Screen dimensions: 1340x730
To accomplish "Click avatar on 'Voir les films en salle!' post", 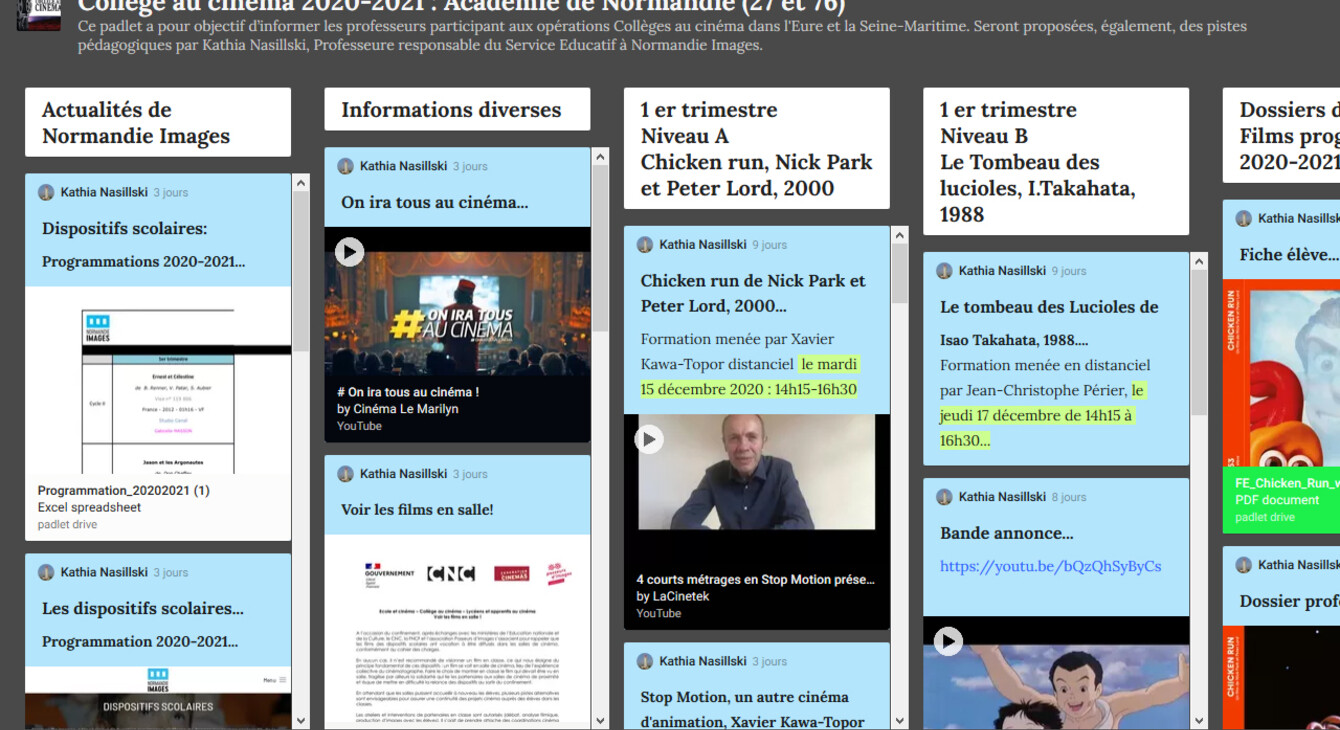I will (x=345, y=474).
